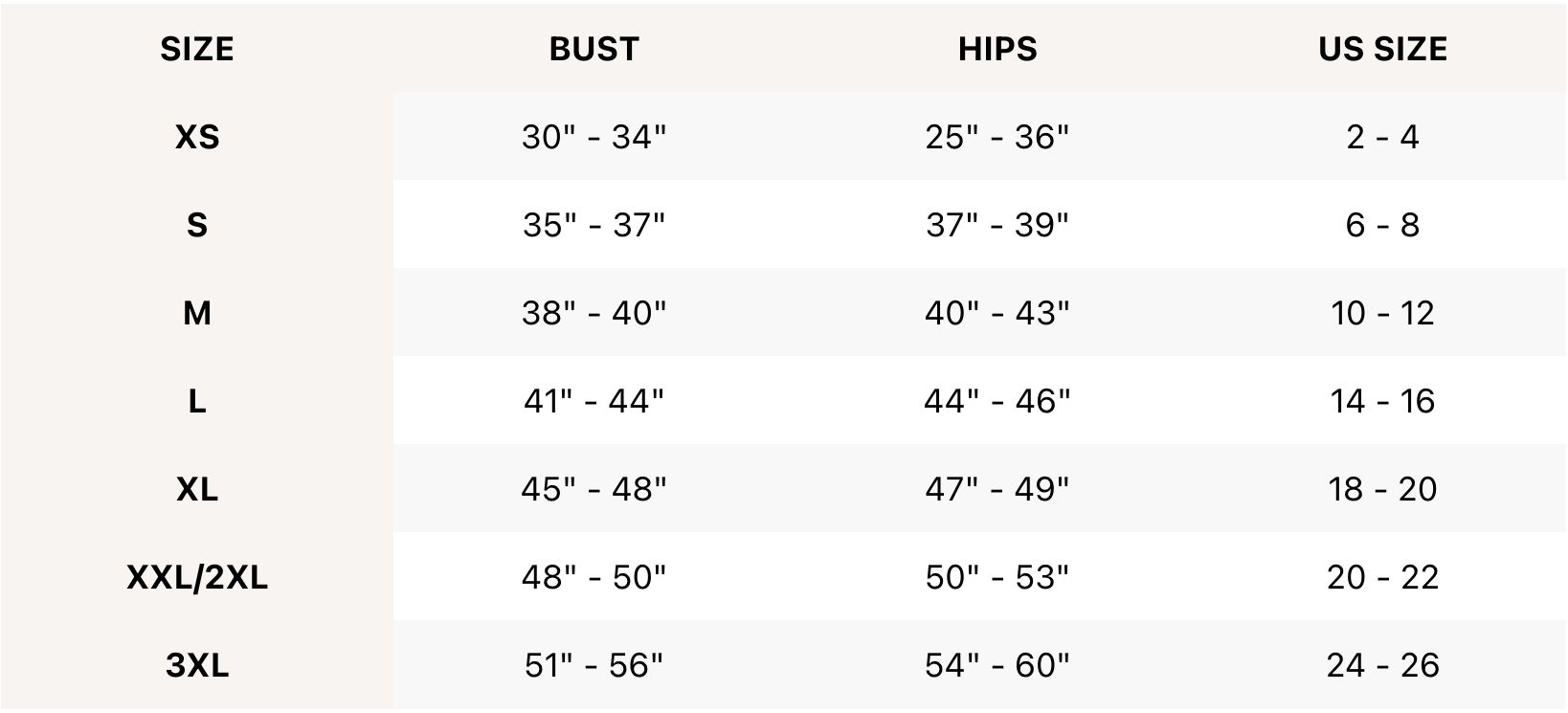Click the bust value 30" - 34"
The image size is (1568, 713).
tap(594, 137)
